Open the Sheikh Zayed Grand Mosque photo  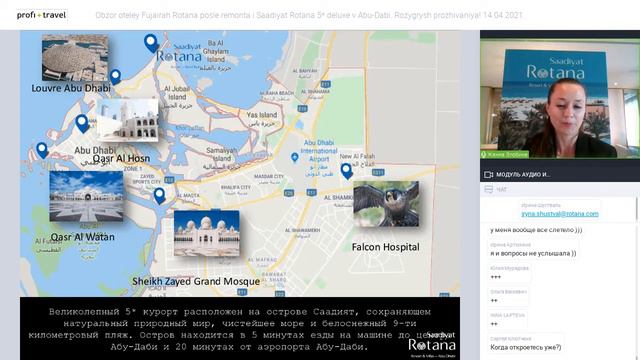tap(207, 233)
